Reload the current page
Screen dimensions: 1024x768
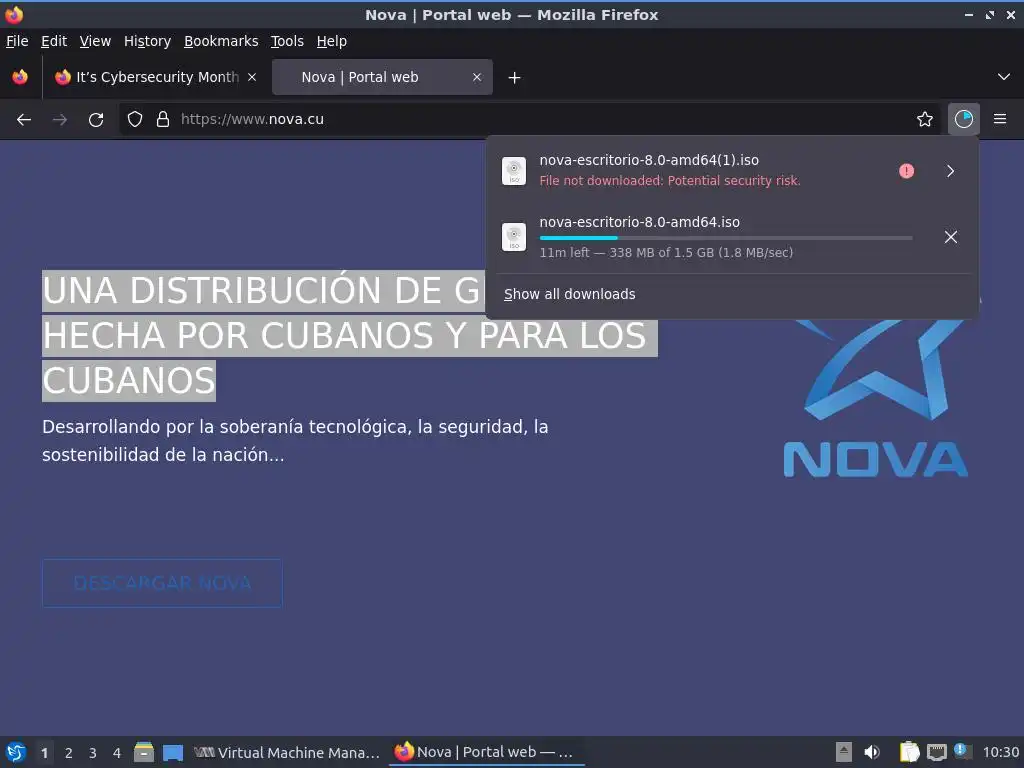point(96,120)
